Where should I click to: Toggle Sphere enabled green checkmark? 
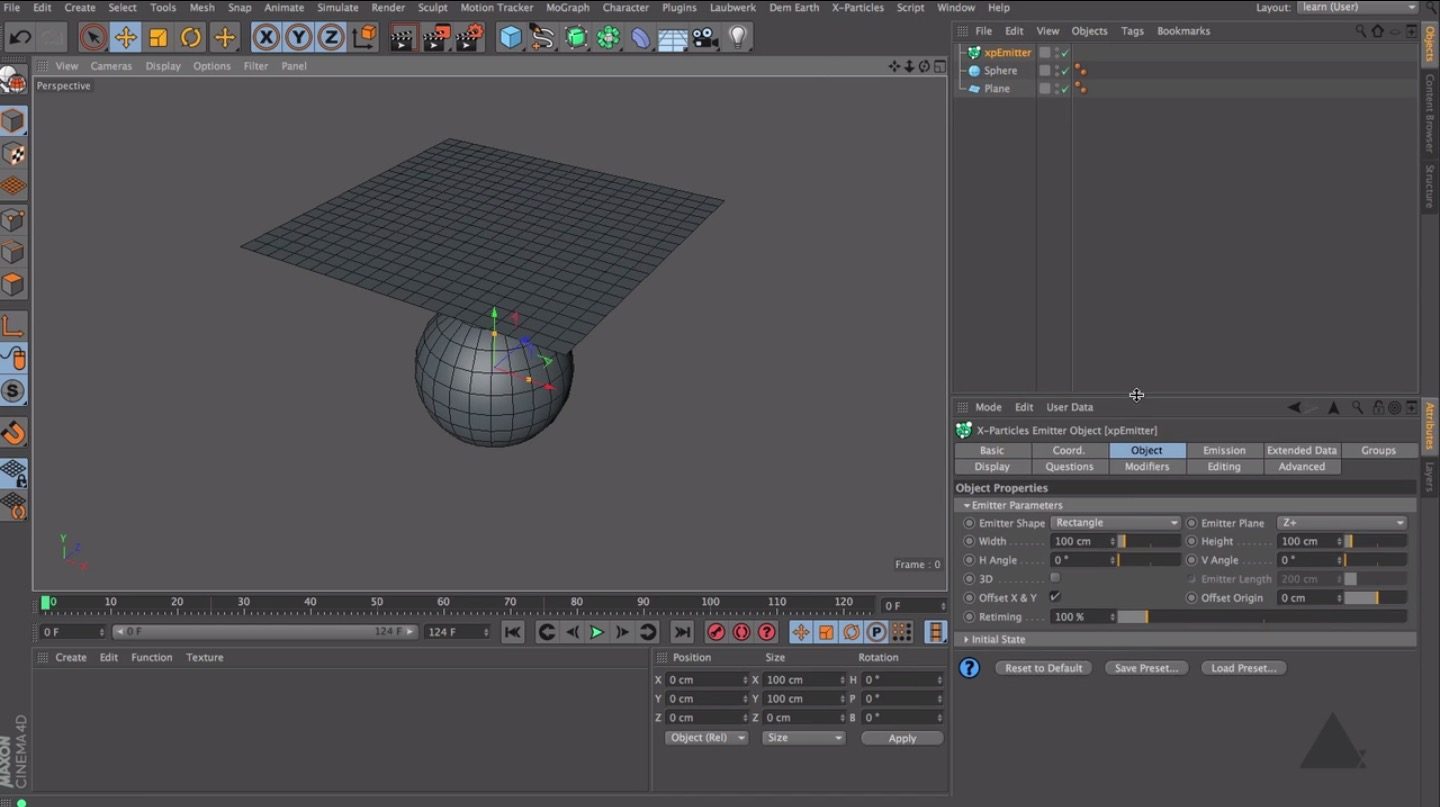(x=1065, y=71)
